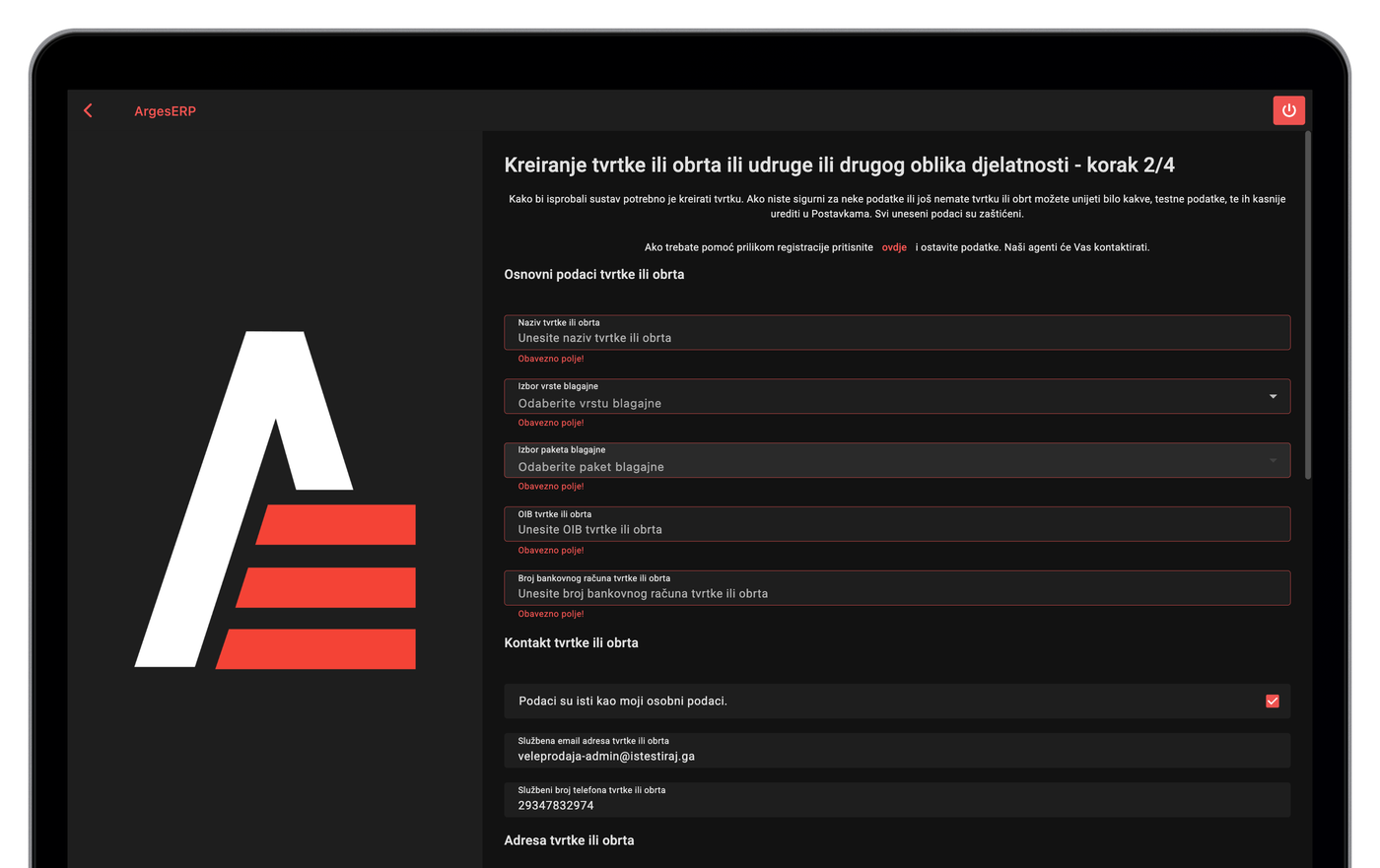This screenshot has width=1380, height=868.
Task: Click the official email address field
Action: click(x=897, y=750)
